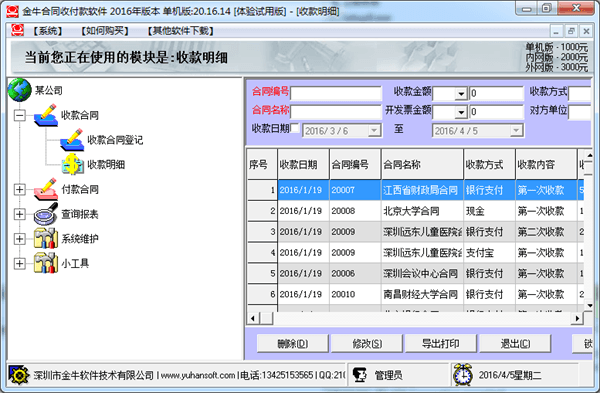Click the 查询报表 magnifier icon

46,214
